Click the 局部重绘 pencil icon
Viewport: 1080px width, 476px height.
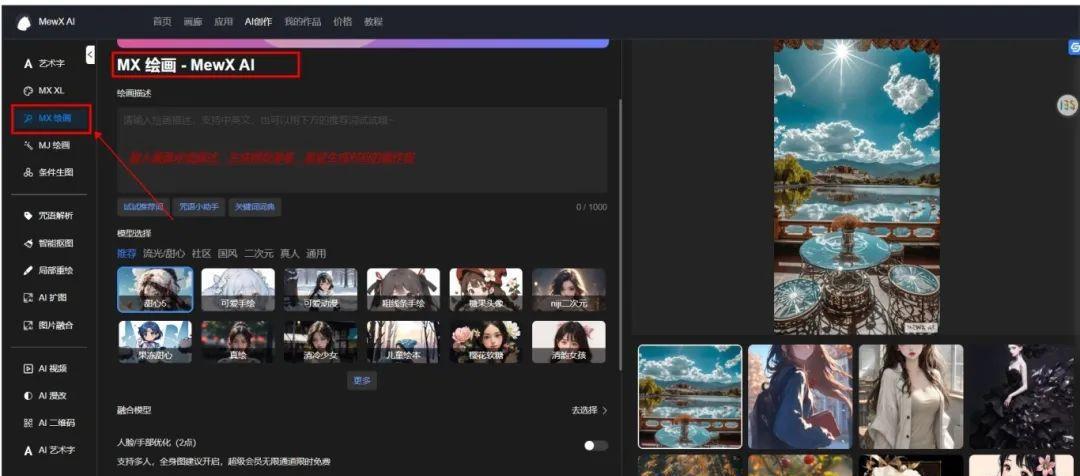tap(28, 270)
